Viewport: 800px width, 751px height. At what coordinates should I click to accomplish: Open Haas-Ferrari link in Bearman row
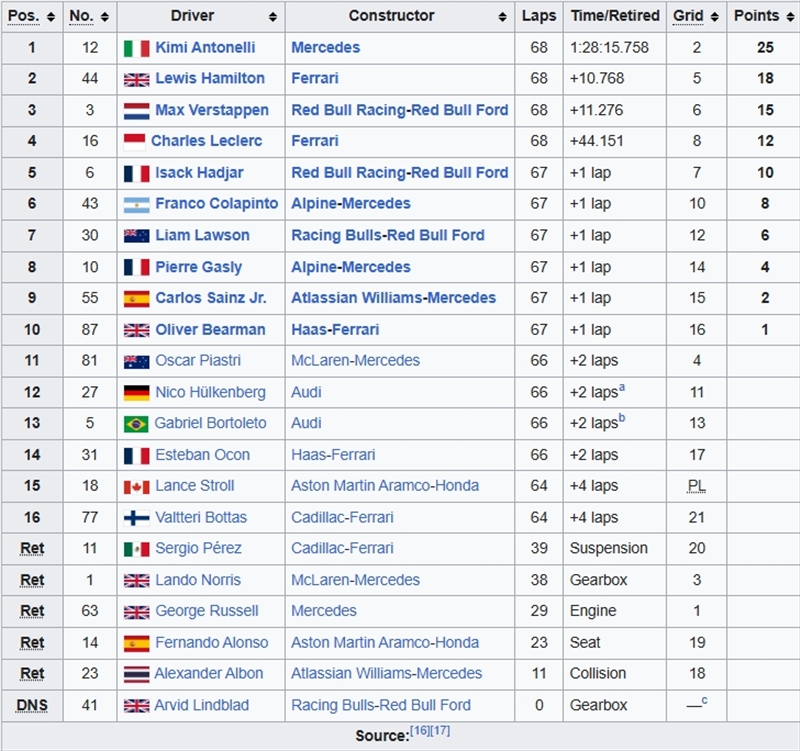tap(335, 330)
